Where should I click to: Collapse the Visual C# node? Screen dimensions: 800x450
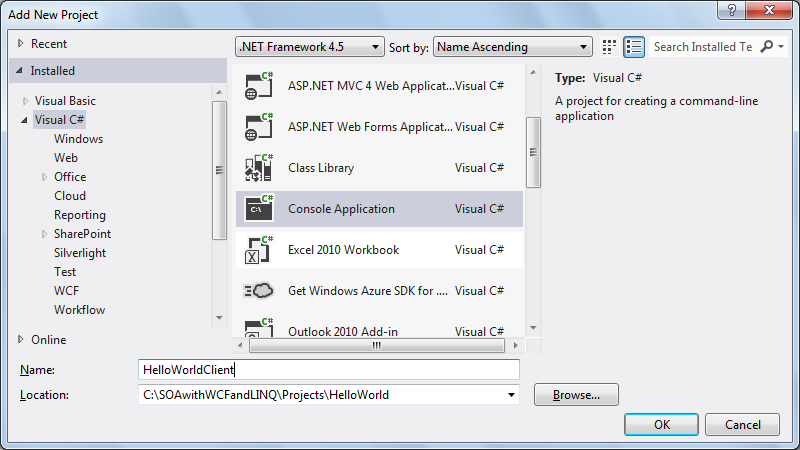[24, 120]
